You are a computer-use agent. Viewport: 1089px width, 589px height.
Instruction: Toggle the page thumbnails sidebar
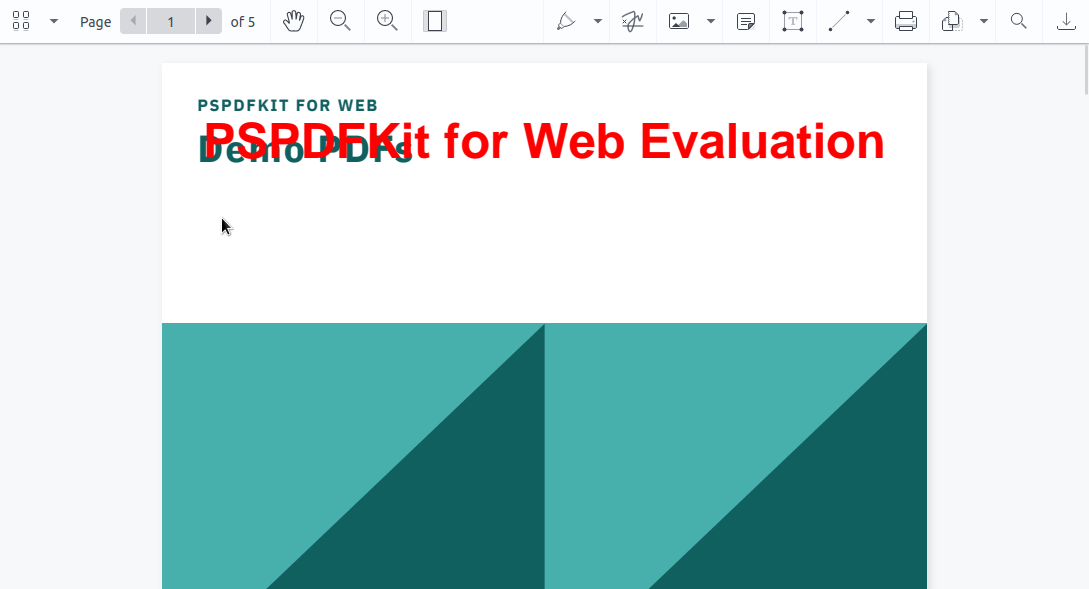21,21
